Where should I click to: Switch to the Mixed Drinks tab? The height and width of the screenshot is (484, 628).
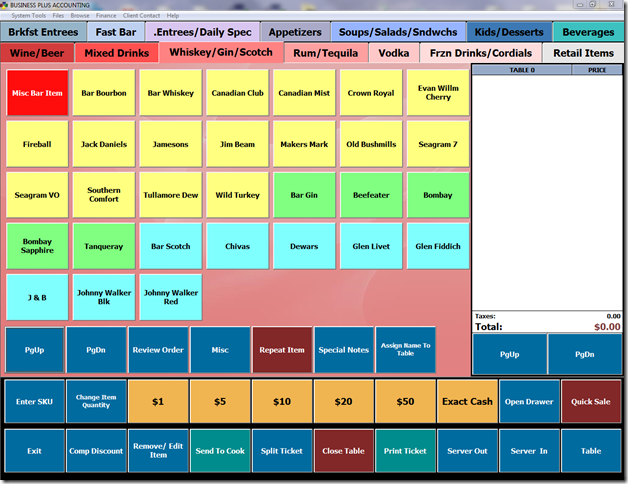[x=117, y=53]
